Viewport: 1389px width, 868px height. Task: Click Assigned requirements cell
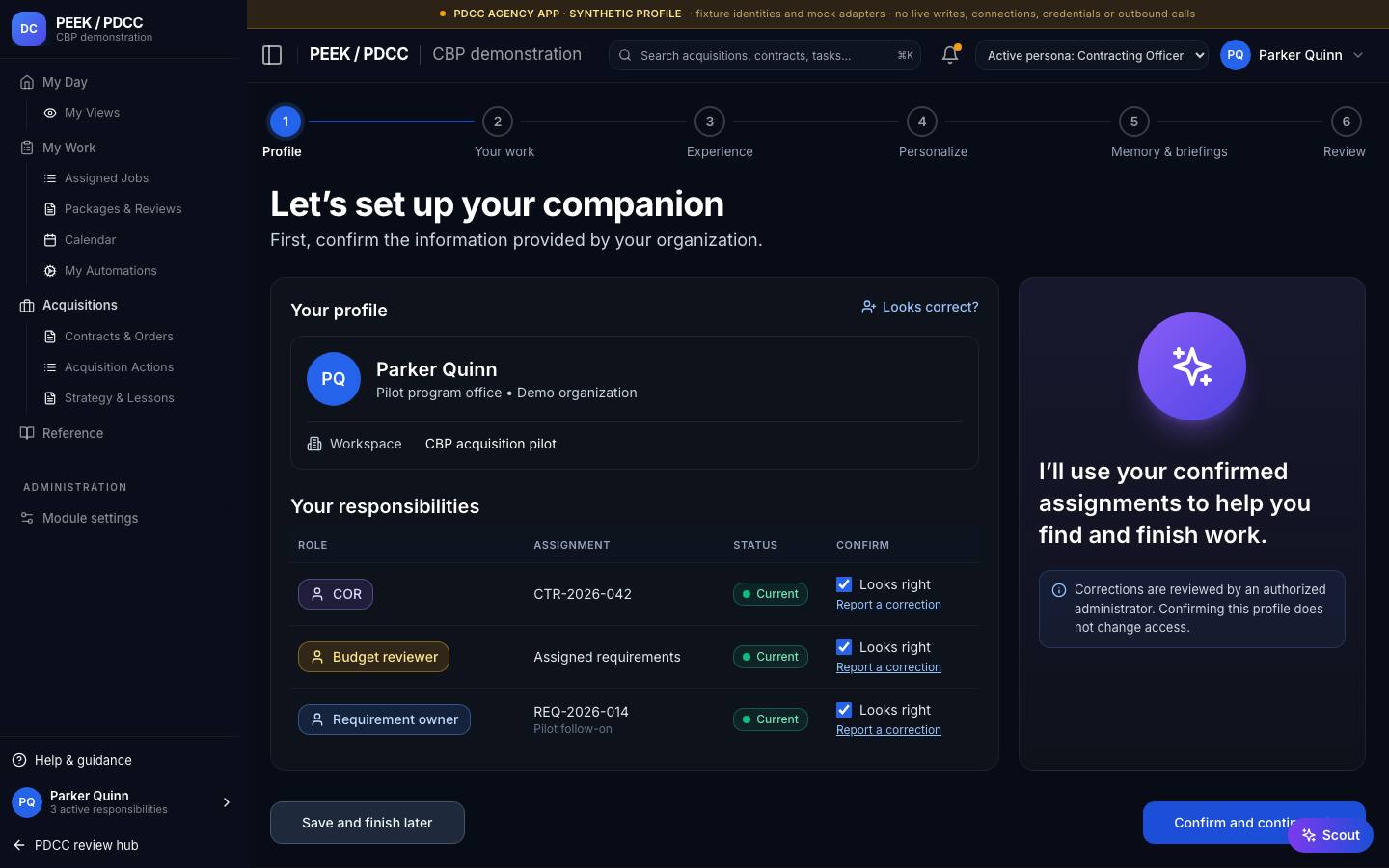coord(607,657)
